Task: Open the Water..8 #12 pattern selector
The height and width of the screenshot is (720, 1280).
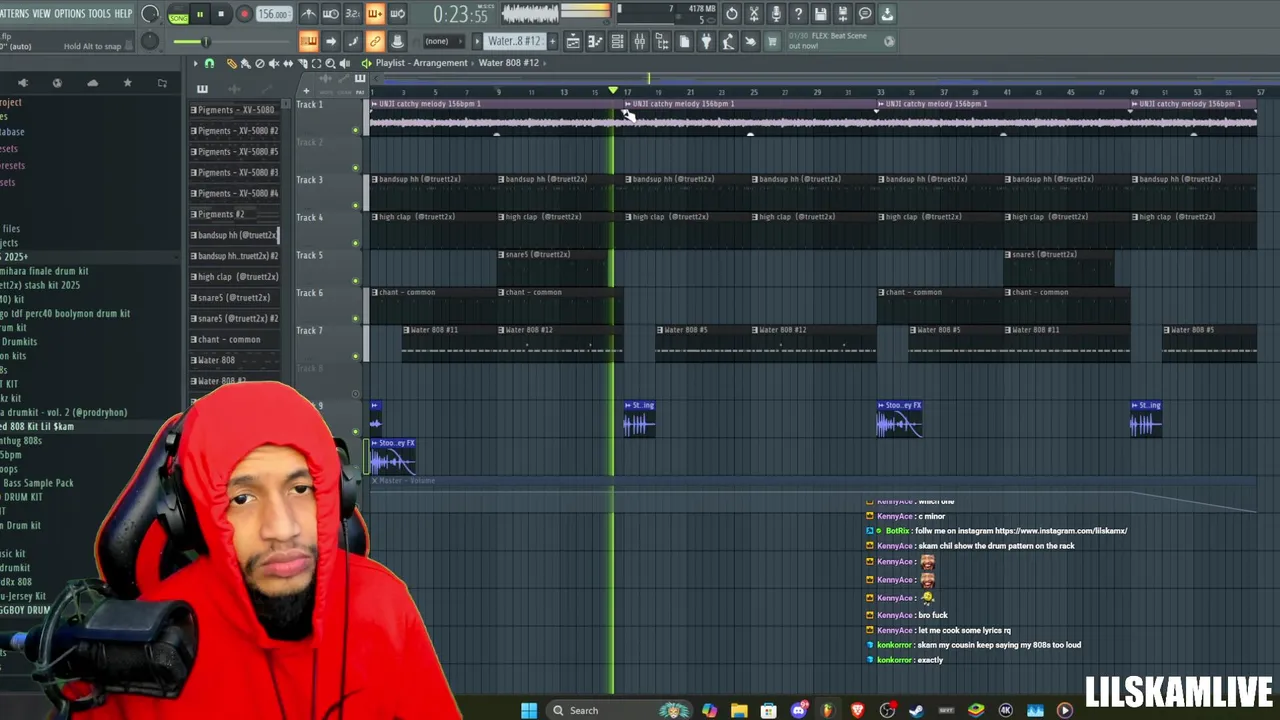Action: tap(516, 41)
